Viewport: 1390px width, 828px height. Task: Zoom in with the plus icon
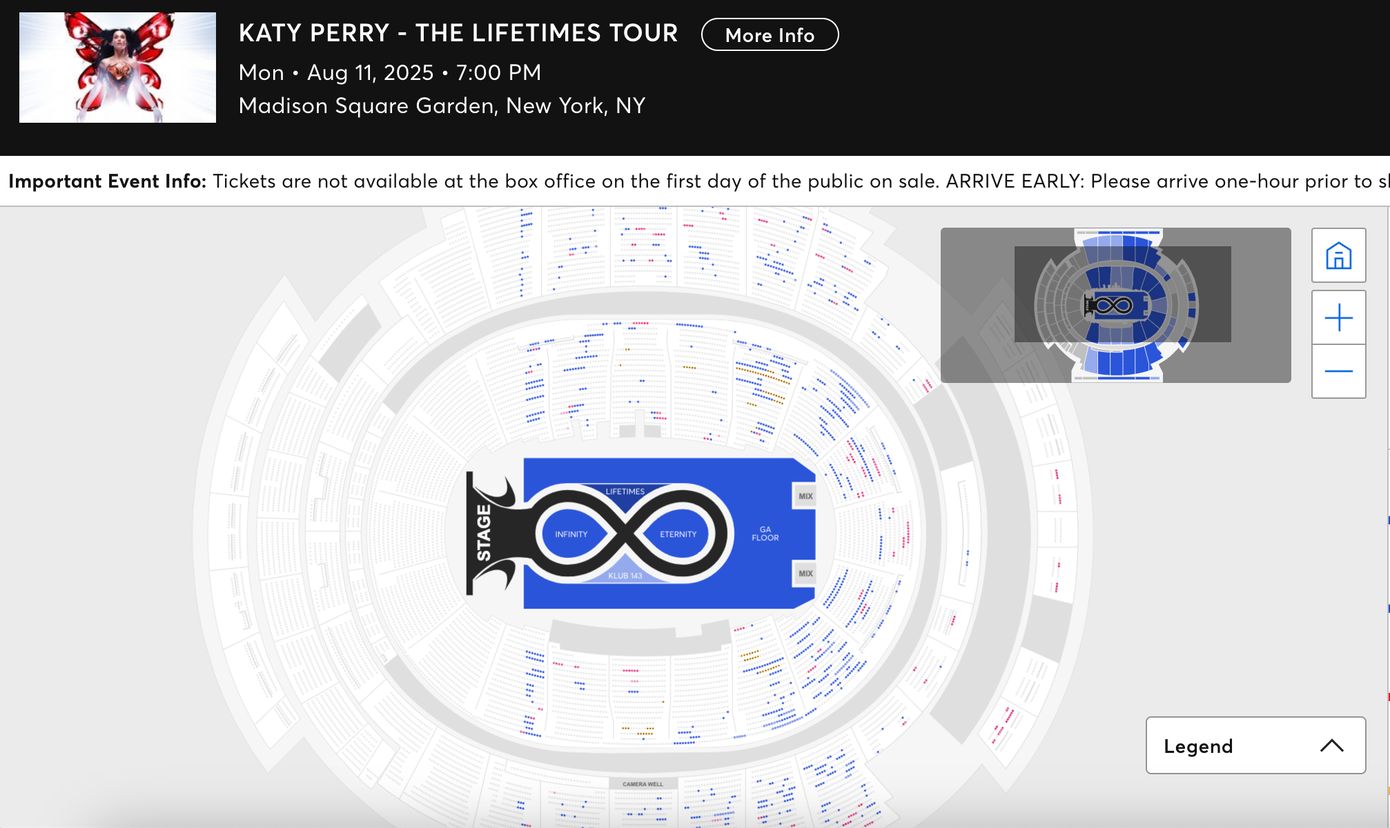point(1338,318)
